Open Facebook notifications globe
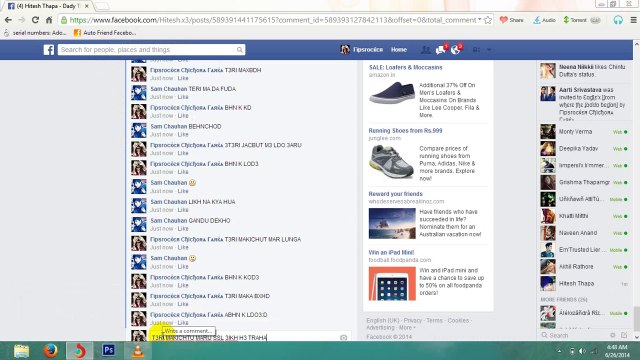 click(456, 50)
